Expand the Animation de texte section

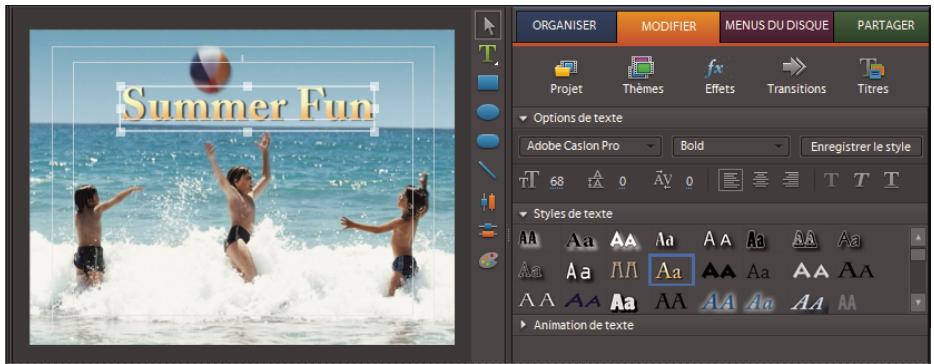click(523, 325)
